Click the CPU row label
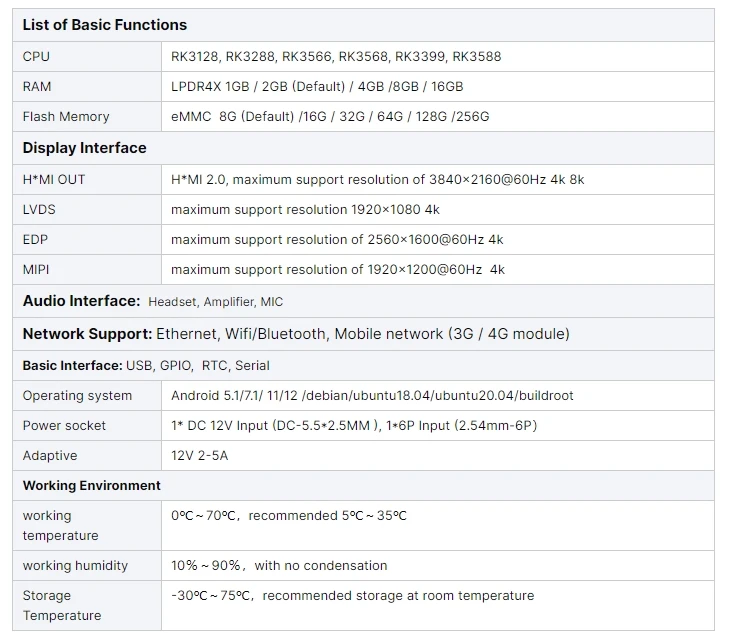The image size is (729, 644). (x=36, y=57)
